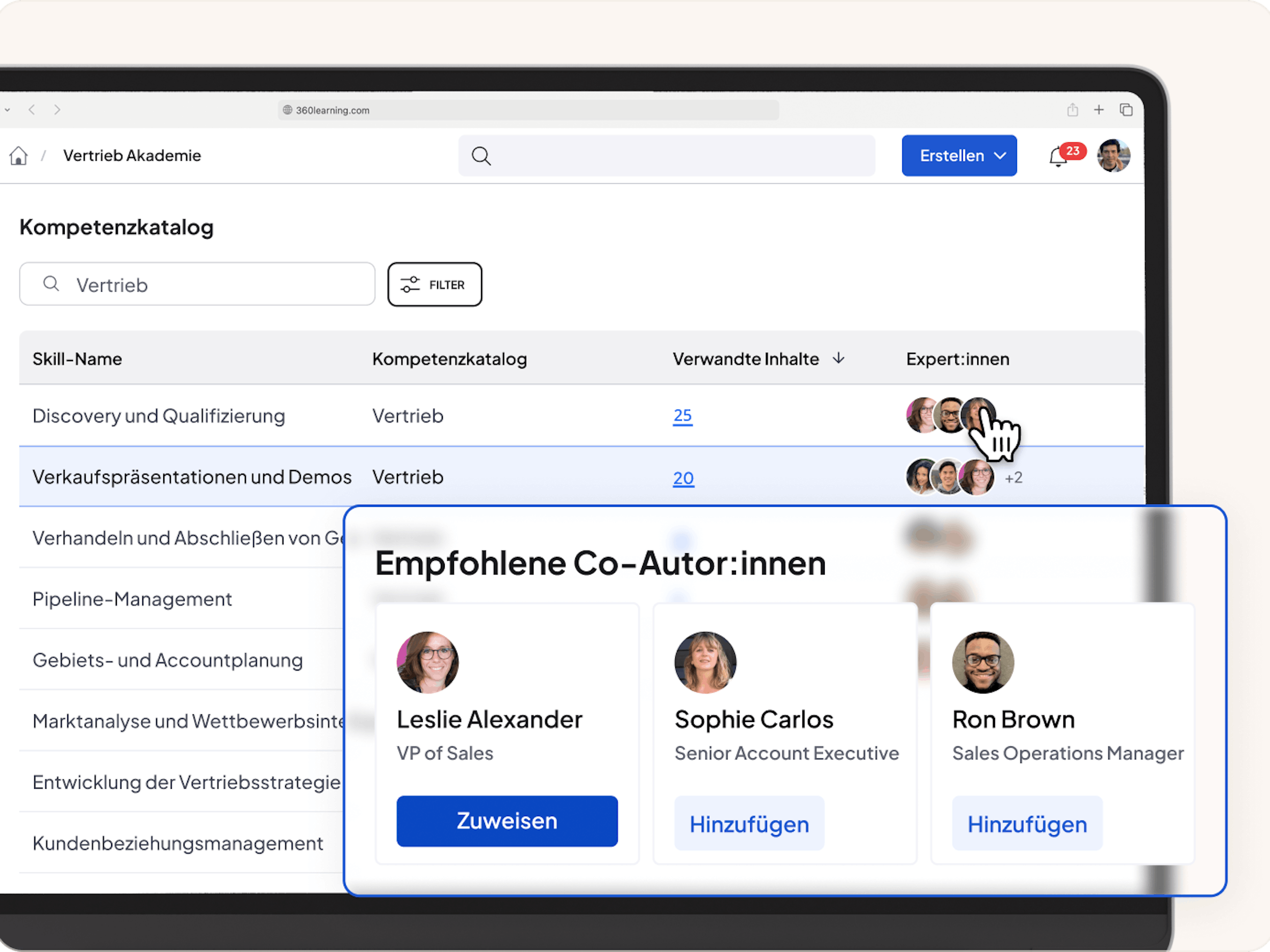
Task: Open a new browser tab with plus icon
Action: point(1099,110)
